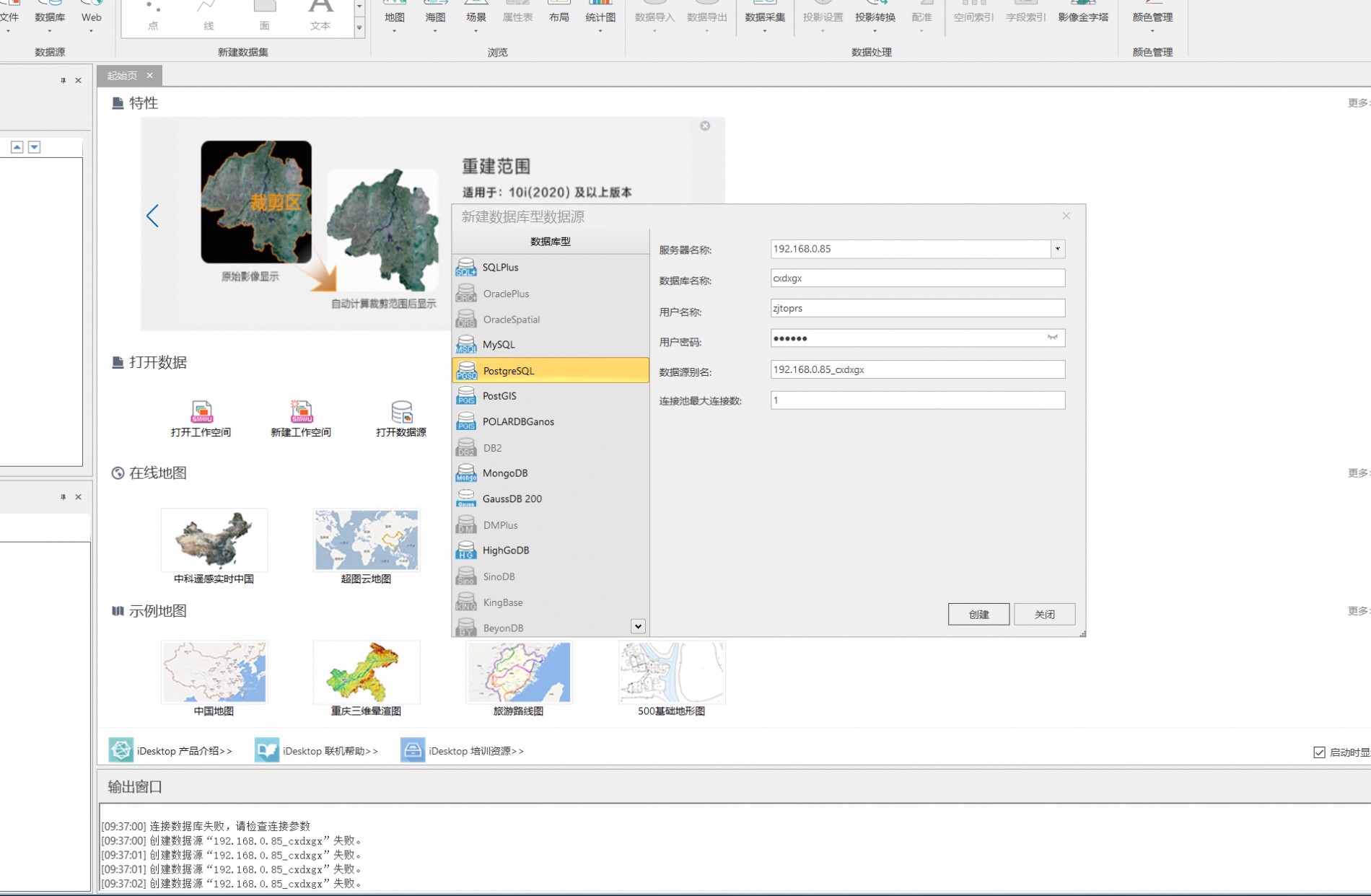Toggle 启动时显示 checkbox
This screenshot has height=896, width=1371.
1319,752
